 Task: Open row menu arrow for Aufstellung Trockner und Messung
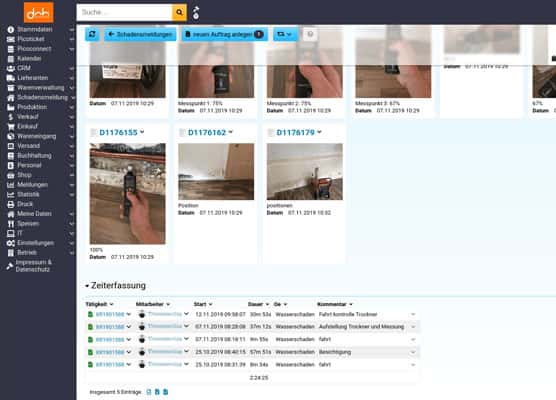tap(413, 327)
